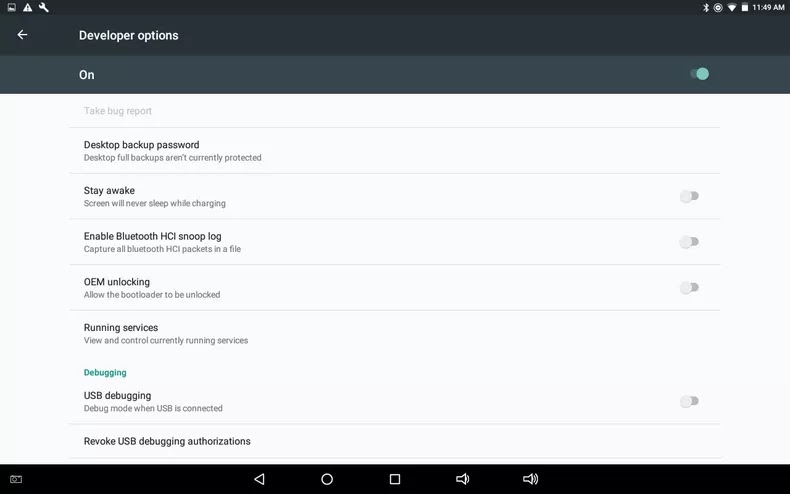The height and width of the screenshot is (494, 790).
Task: Turn off the Developer options master switch
Action: (x=699, y=74)
